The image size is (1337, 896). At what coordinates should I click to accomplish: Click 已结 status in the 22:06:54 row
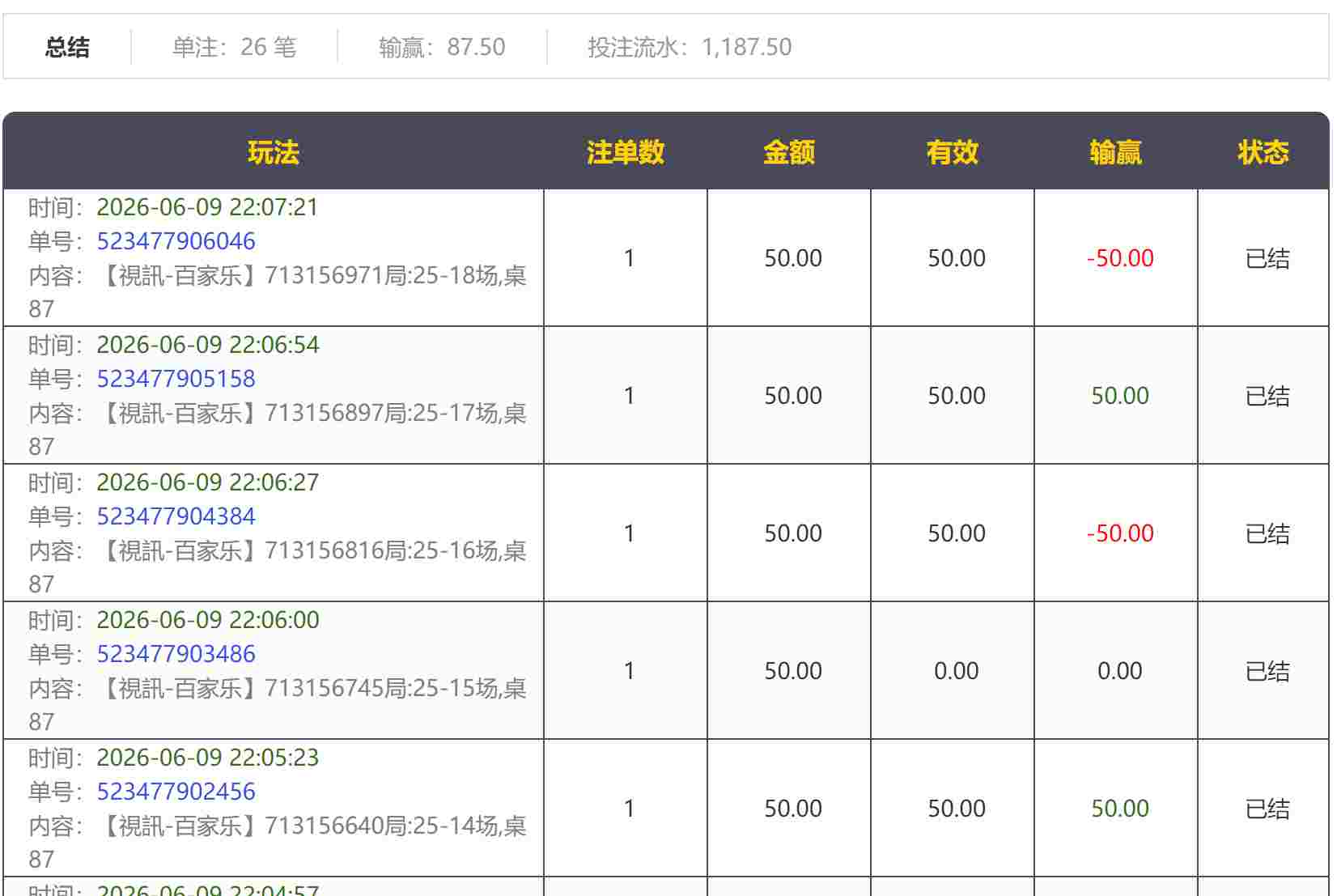point(1267,396)
